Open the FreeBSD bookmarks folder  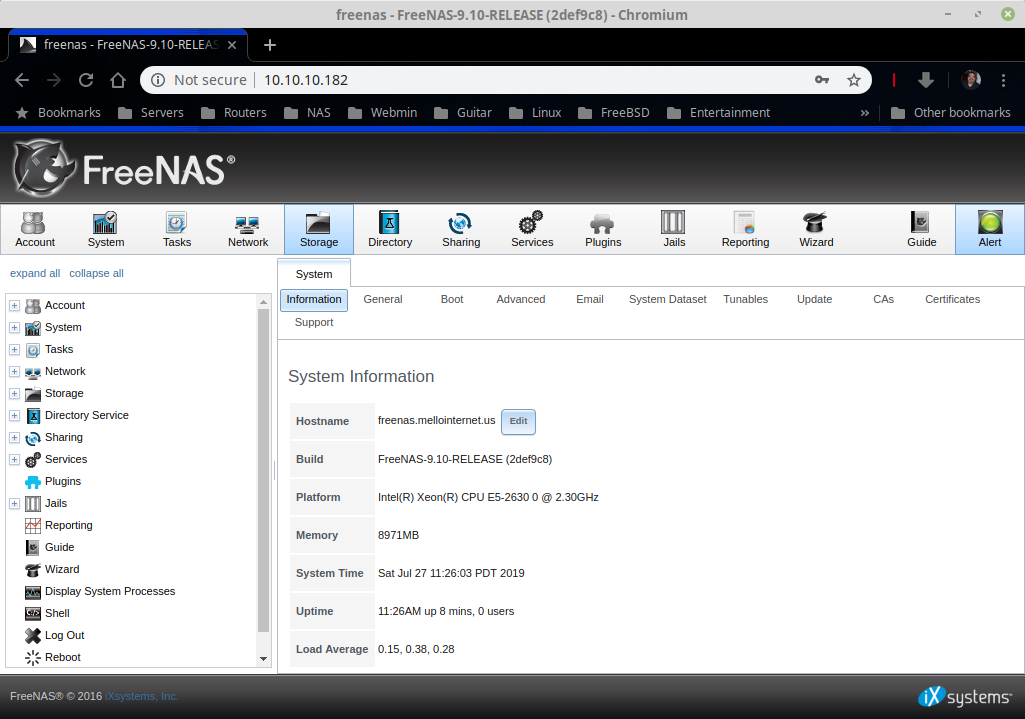pyautogui.click(x=614, y=113)
